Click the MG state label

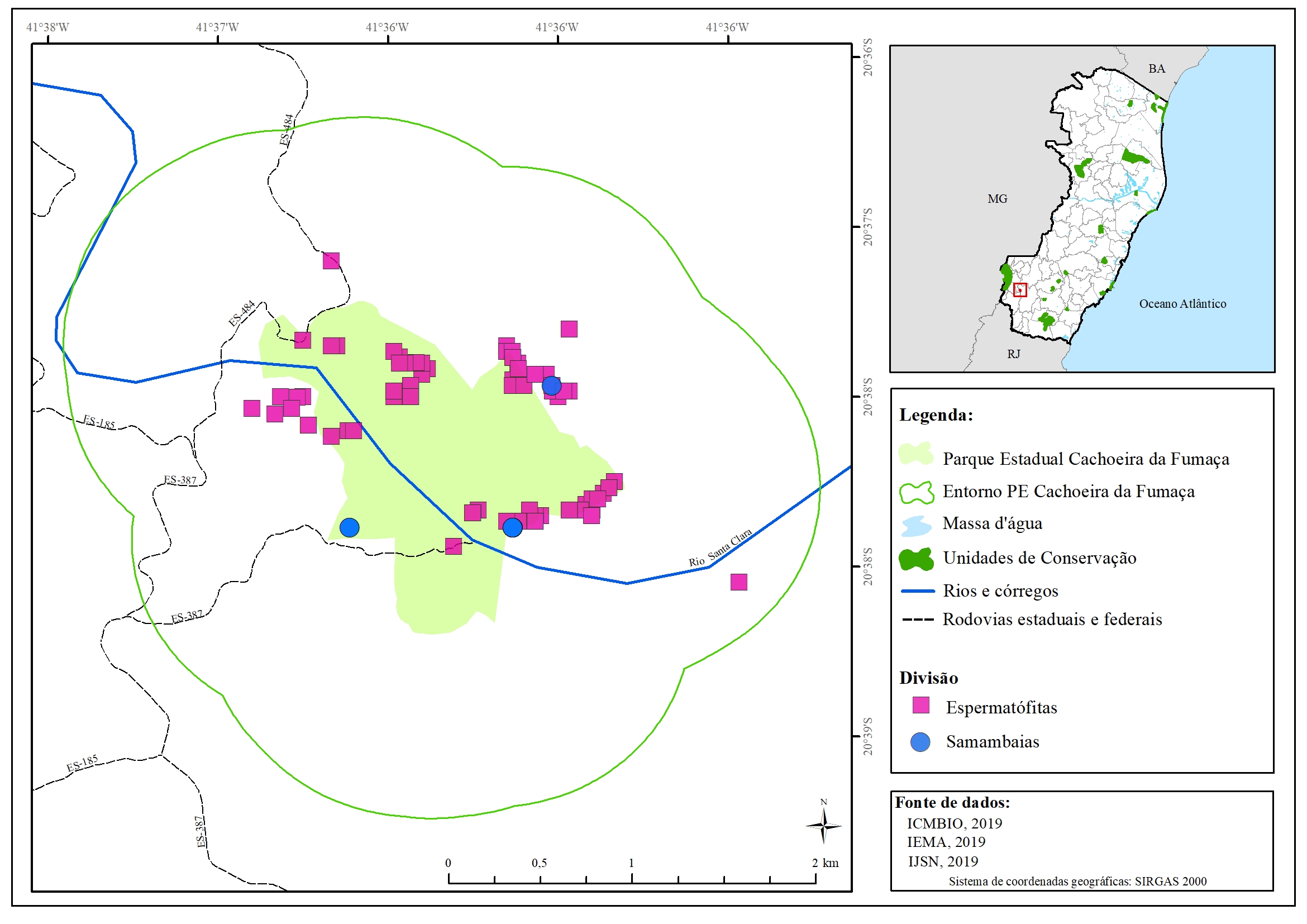point(997,199)
